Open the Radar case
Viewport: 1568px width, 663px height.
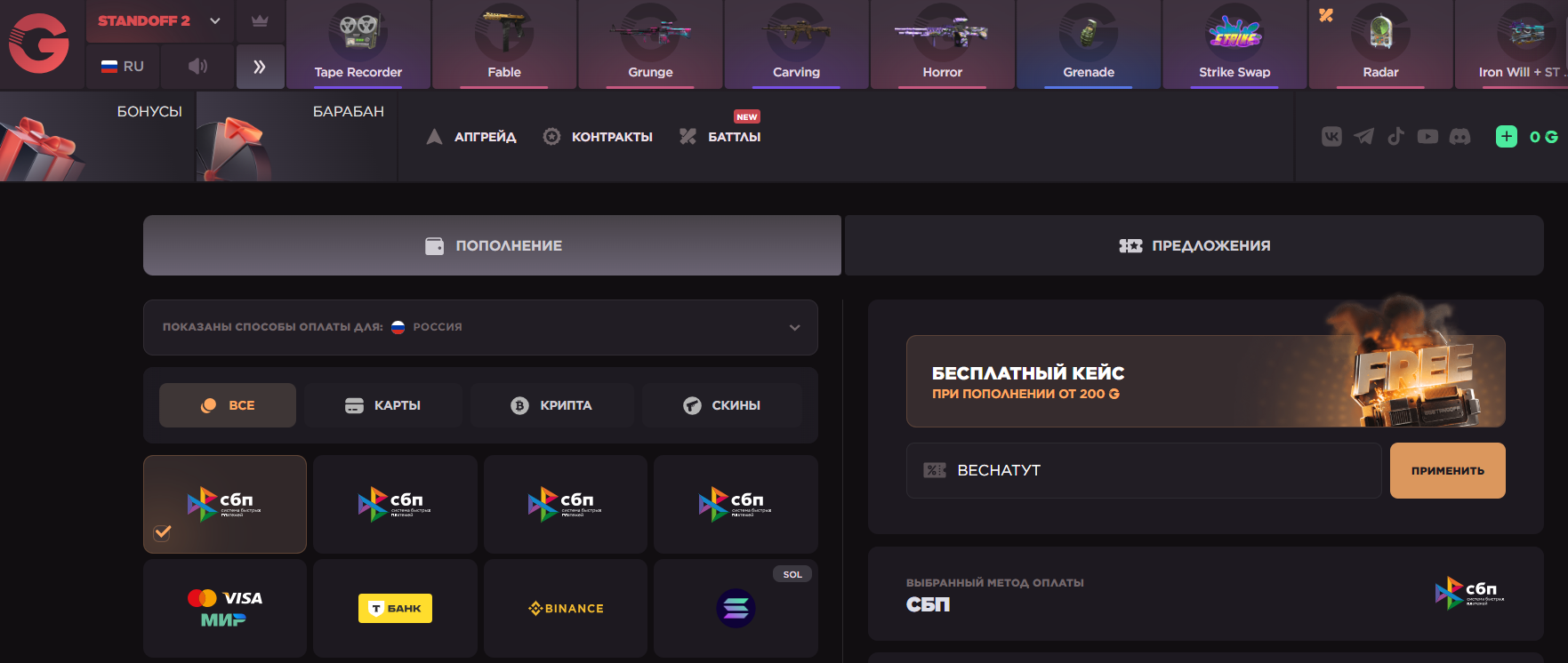click(x=1380, y=44)
